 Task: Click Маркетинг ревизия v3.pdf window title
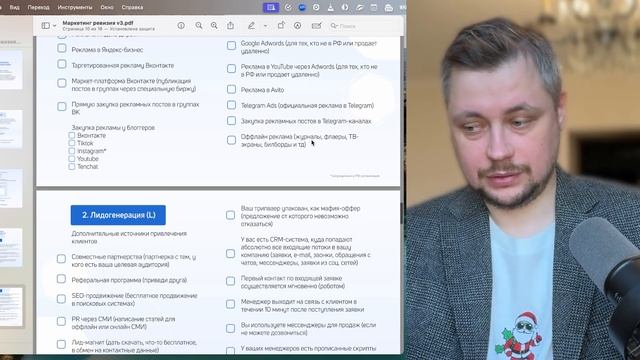98,23
